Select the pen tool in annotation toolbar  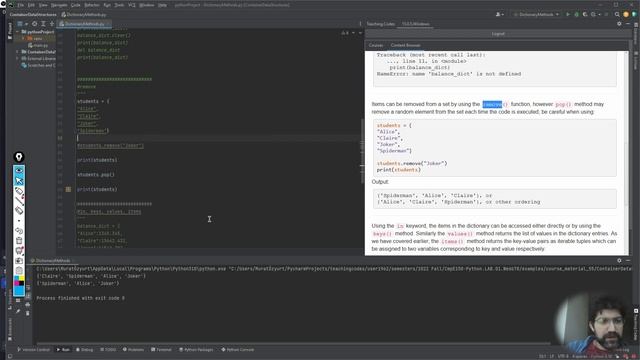click(x=19, y=191)
